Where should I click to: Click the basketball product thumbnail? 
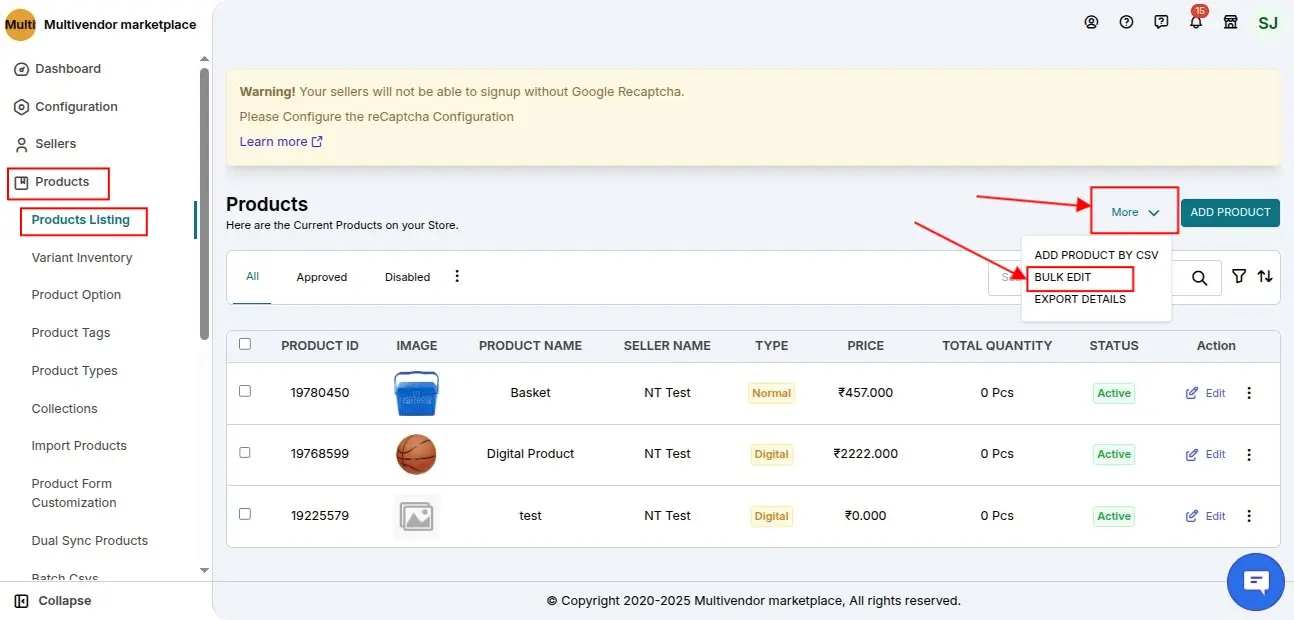pos(416,454)
